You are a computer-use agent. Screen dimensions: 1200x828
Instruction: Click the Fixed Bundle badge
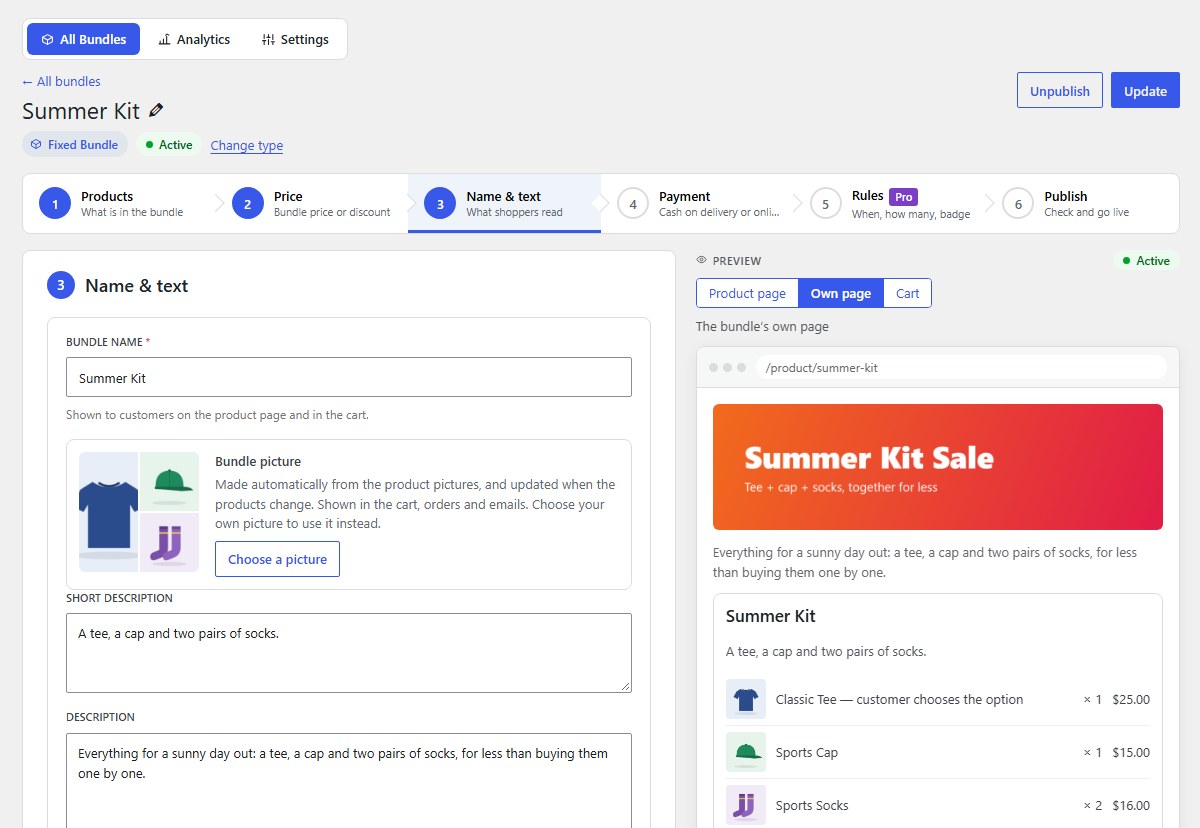tap(75, 144)
